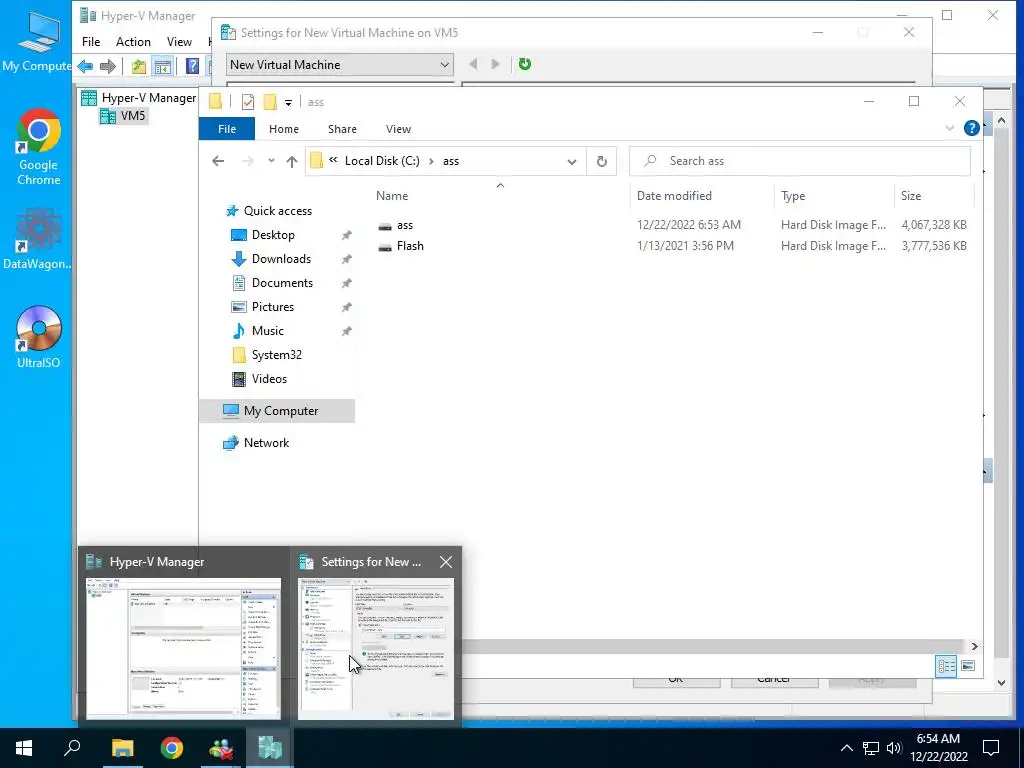1024x768 pixels.
Task: Click the Help question mark icon in Hyper-V toolbar
Action: click(x=192, y=66)
